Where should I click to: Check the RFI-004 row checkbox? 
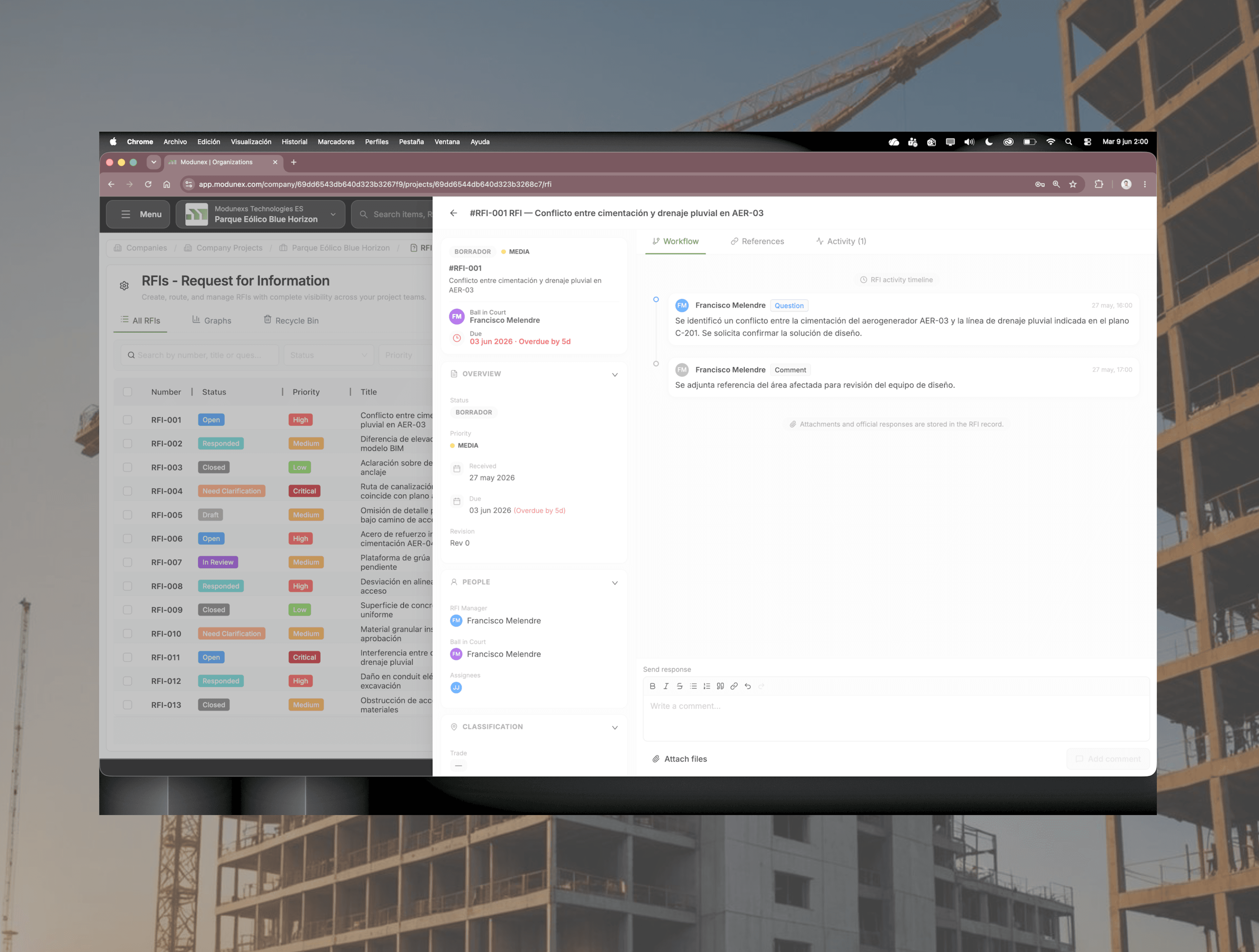pos(128,491)
